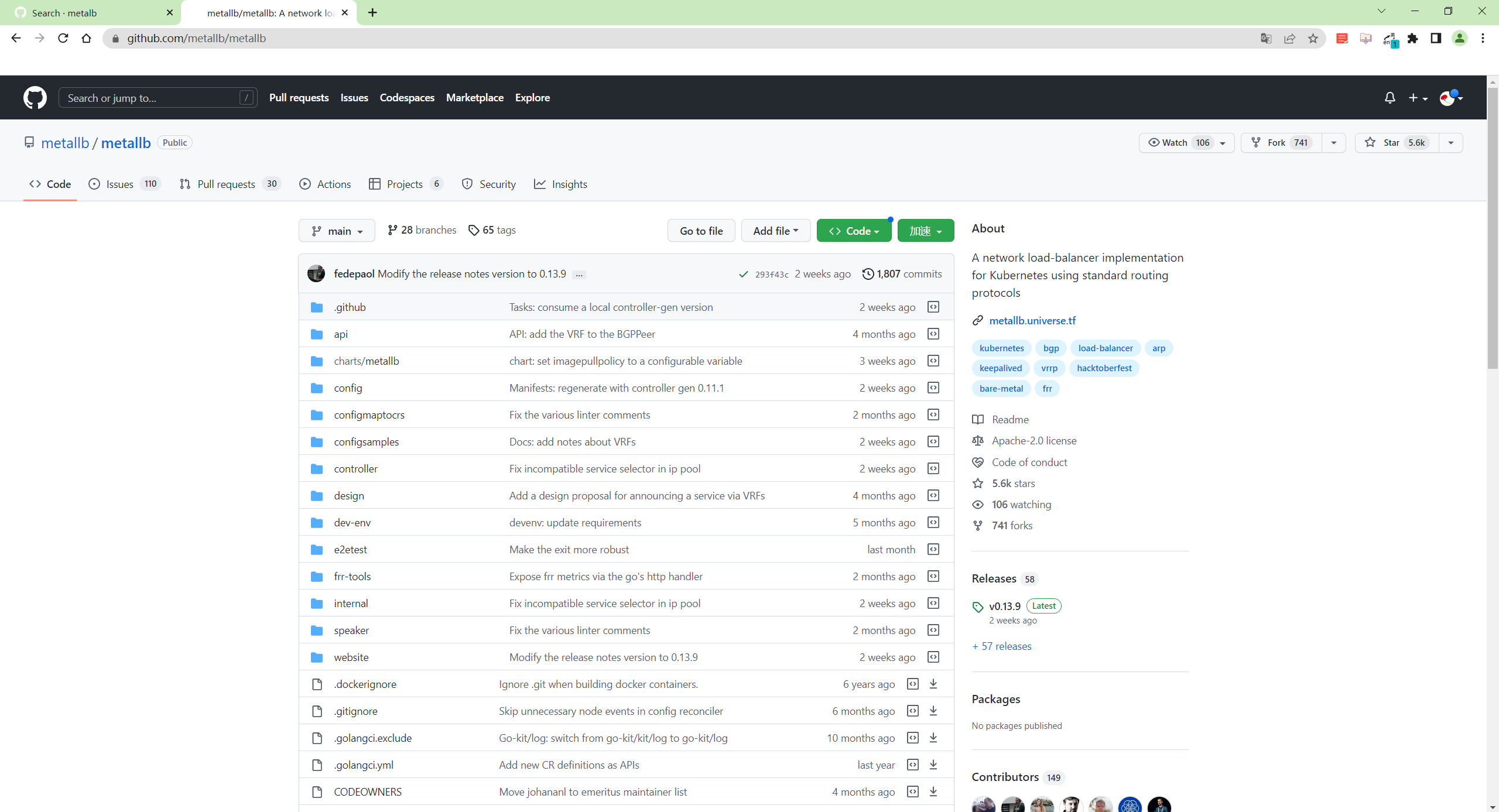
Task: Click the Go to file button
Action: click(x=701, y=231)
